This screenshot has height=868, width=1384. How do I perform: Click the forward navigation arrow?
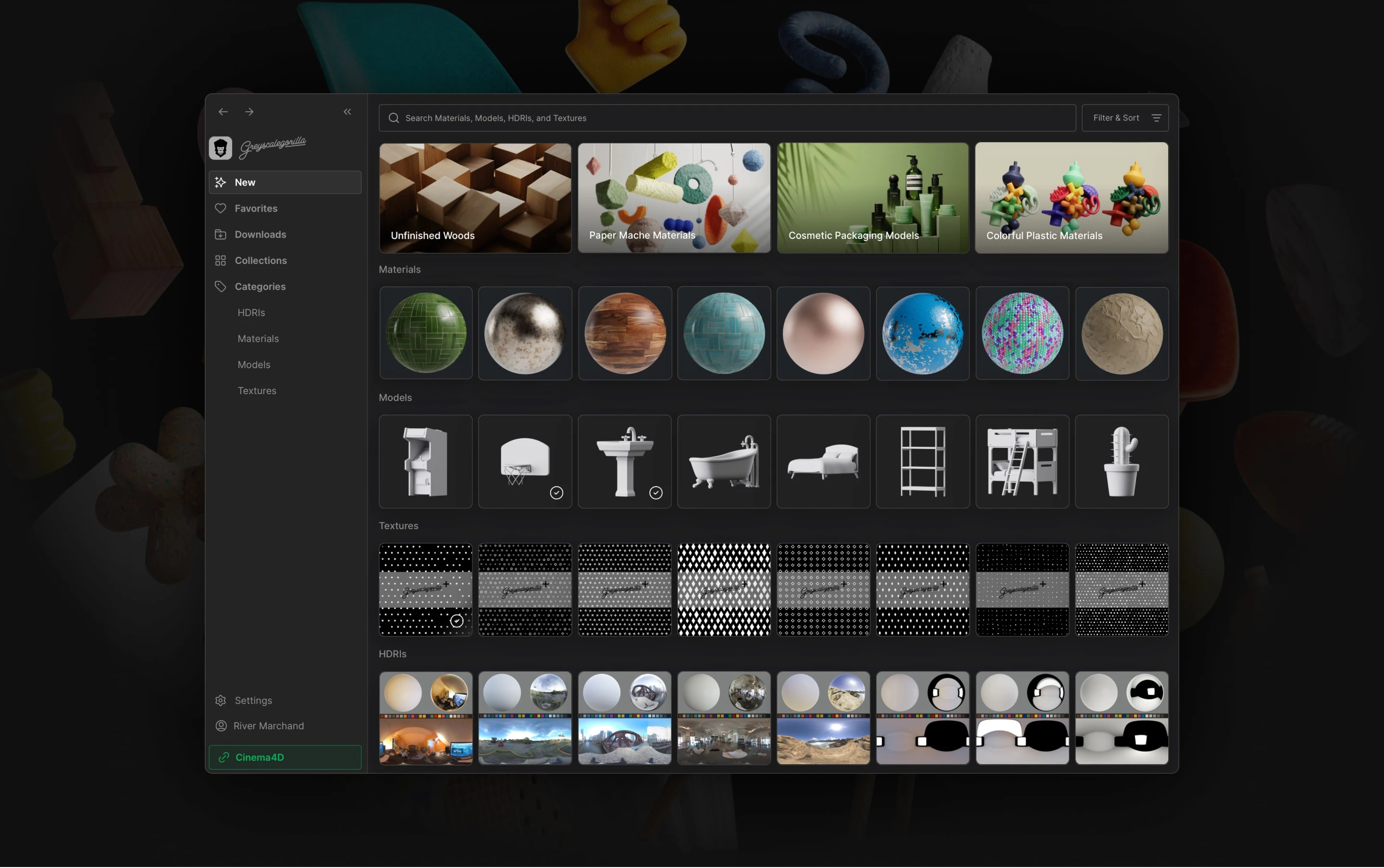coord(249,112)
